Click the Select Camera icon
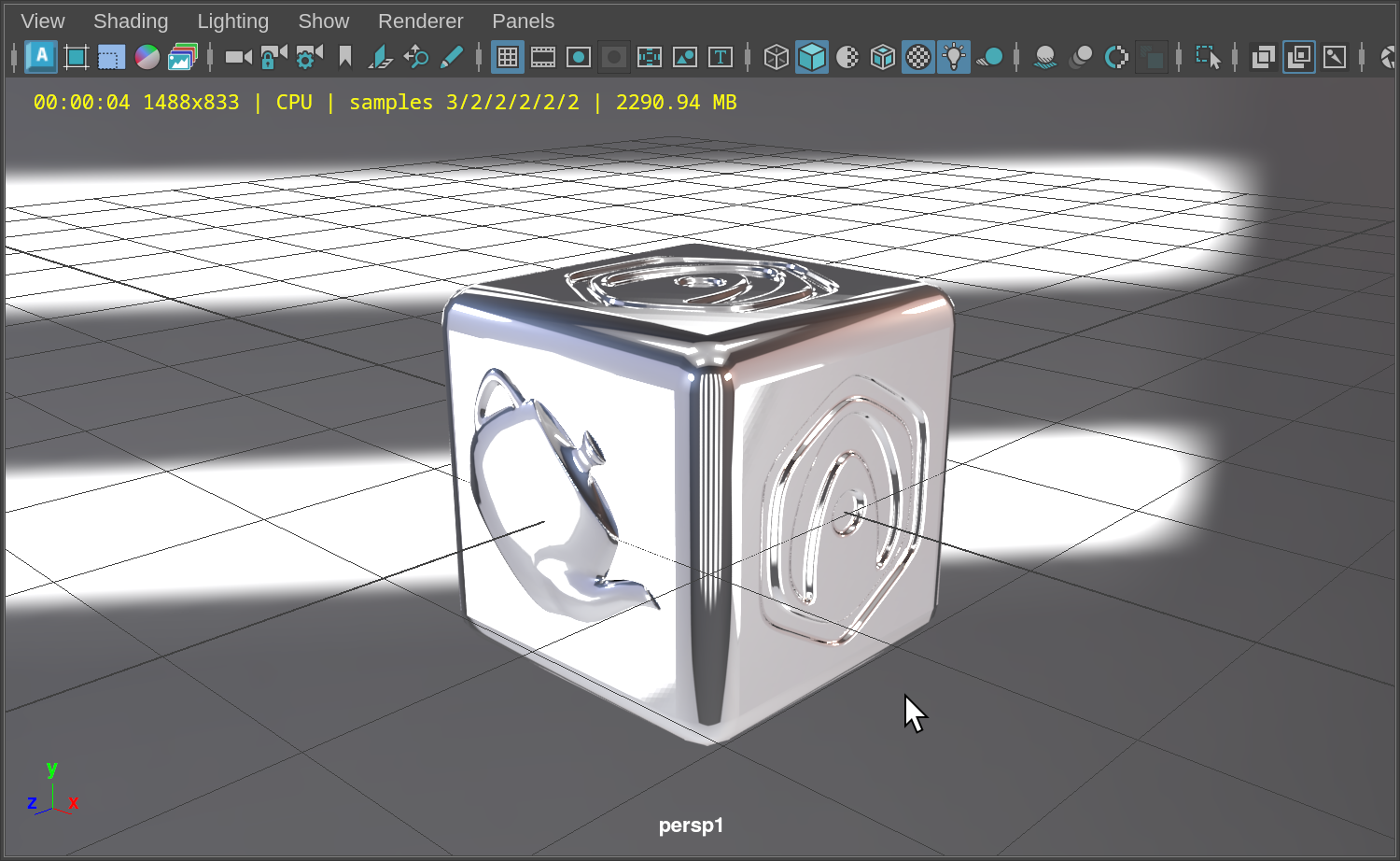This screenshot has height=861, width=1400. point(238,57)
